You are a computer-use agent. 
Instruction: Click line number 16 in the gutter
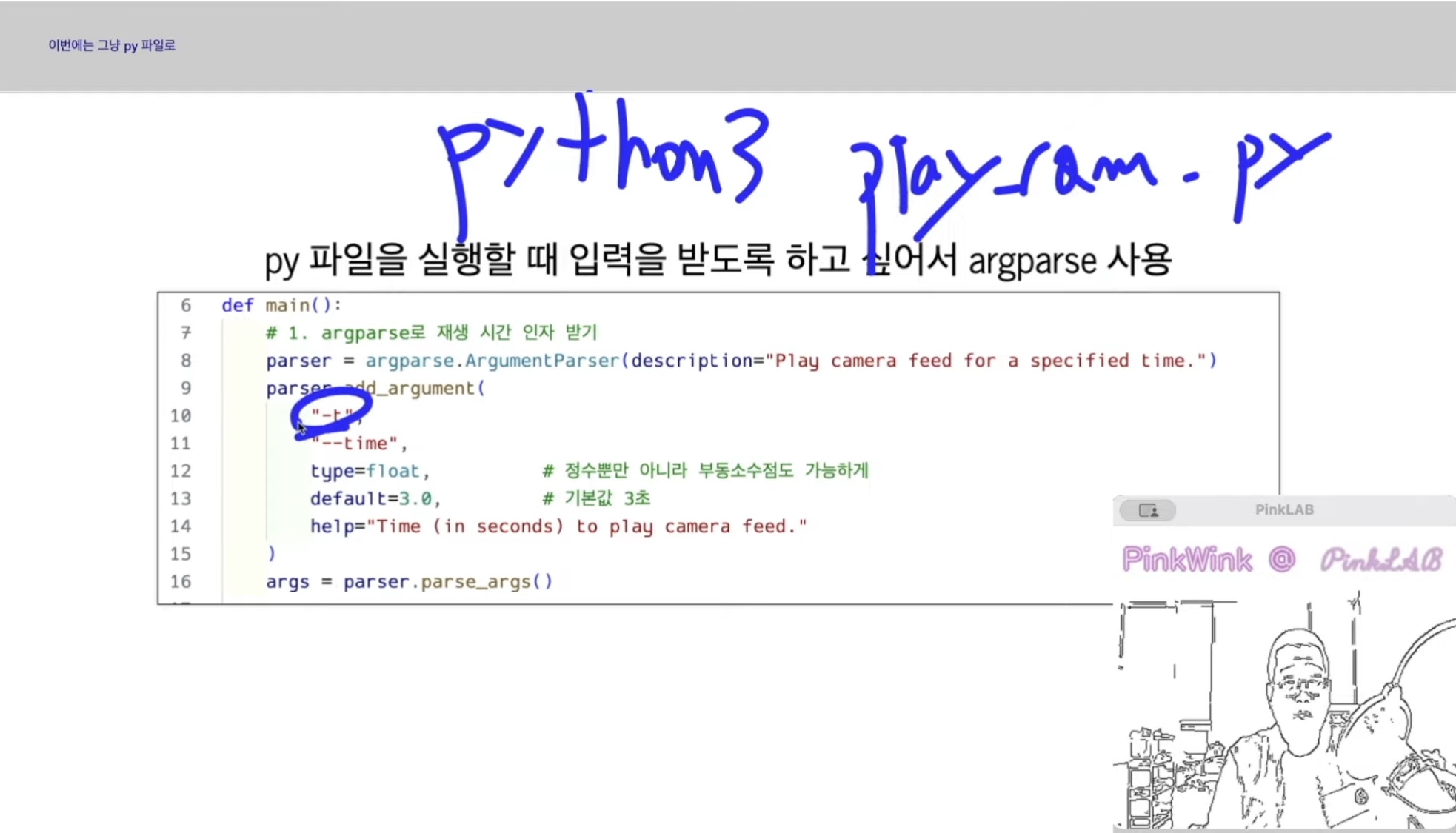181,582
